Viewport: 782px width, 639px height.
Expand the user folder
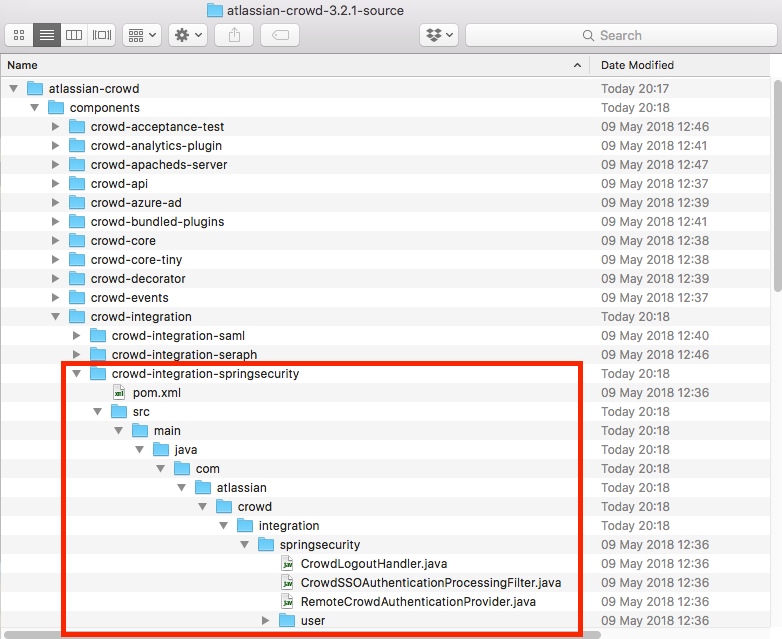[266, 621]
